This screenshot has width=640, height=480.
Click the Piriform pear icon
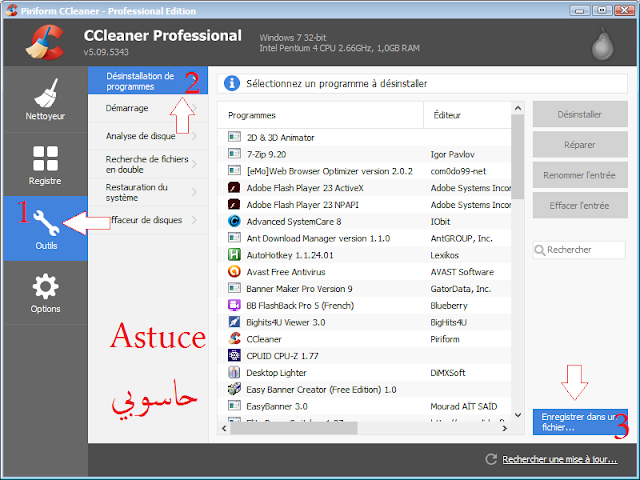602,44
